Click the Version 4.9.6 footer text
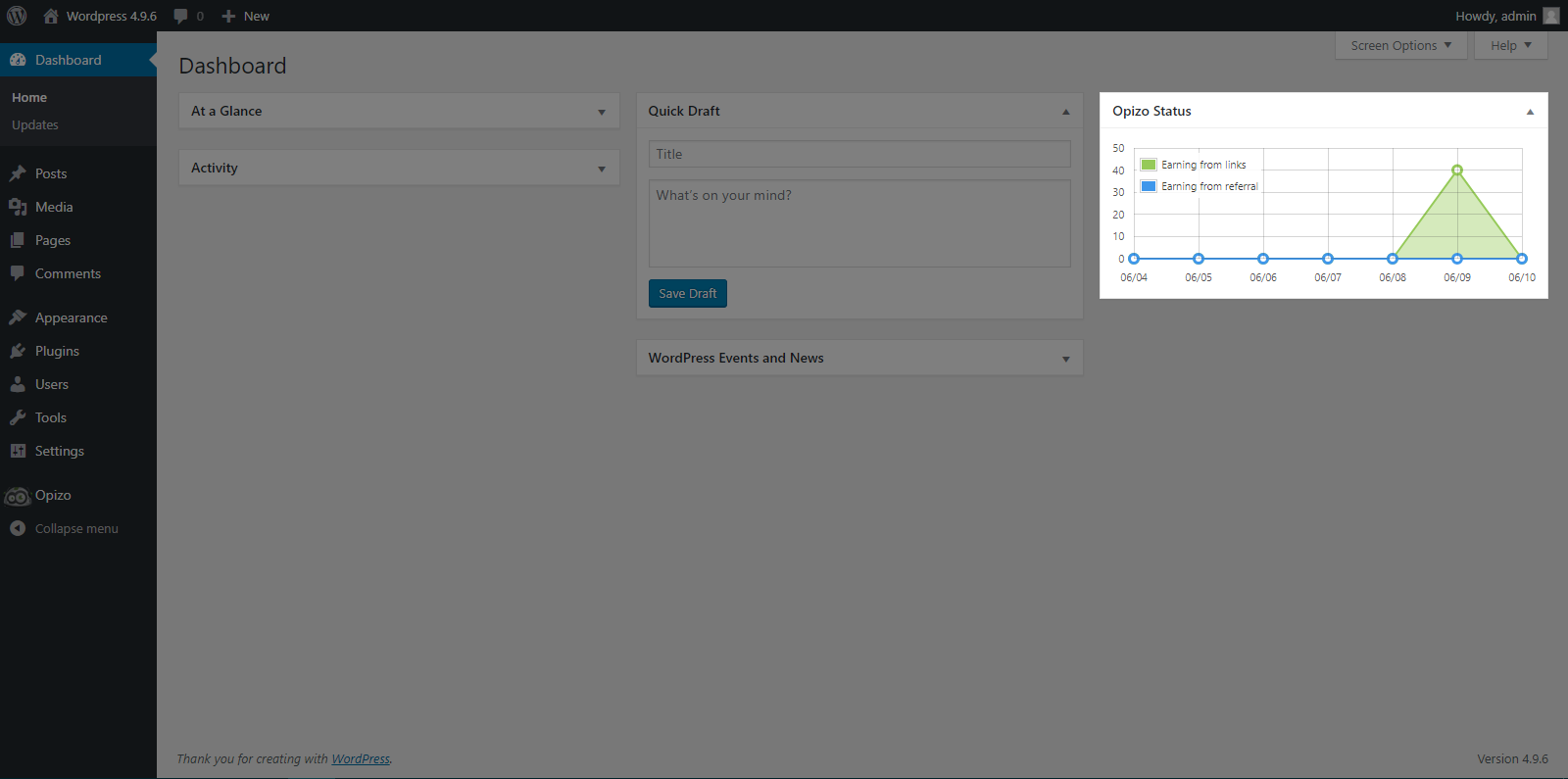1568x779 pixels. tap(1513, 758)
